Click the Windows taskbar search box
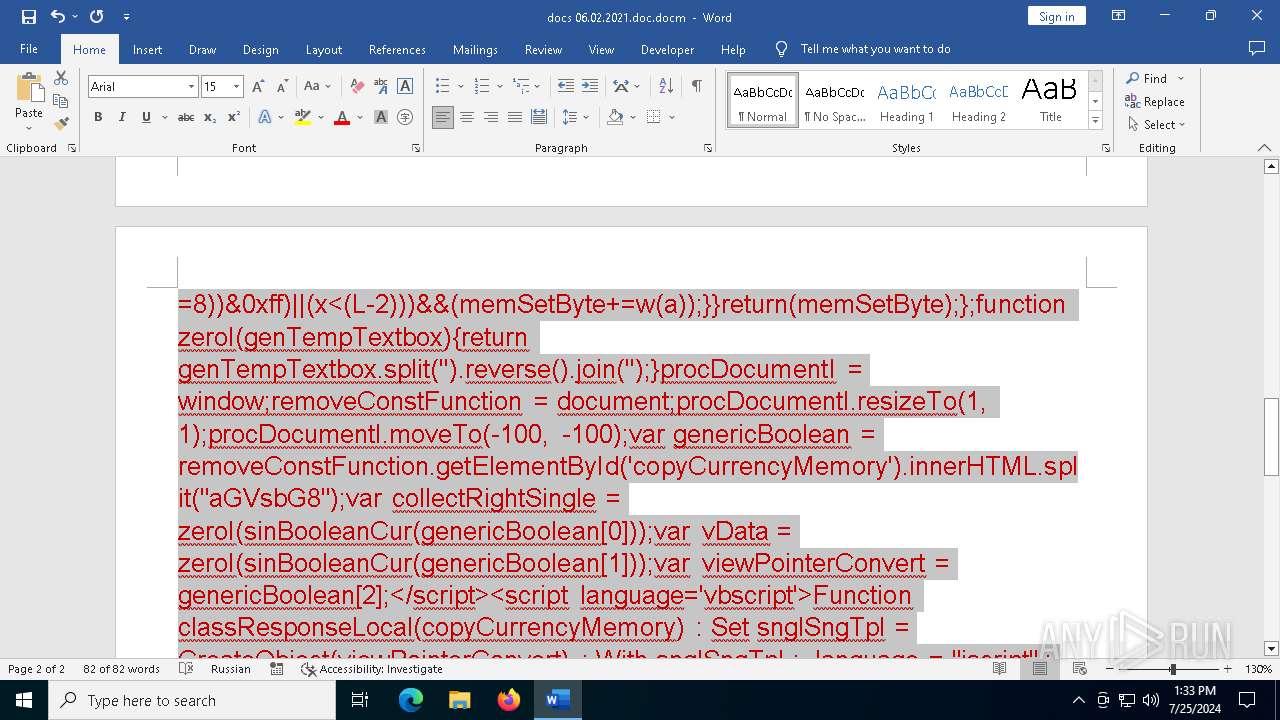This screenshot has height=720, width=1280. [192, 700]
